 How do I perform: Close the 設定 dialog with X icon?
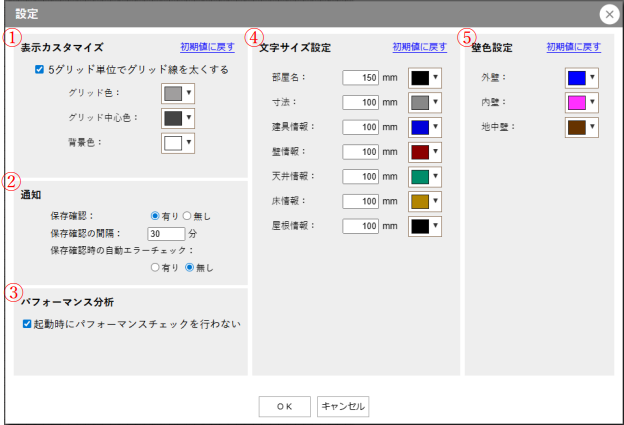(x=607, y=14)
